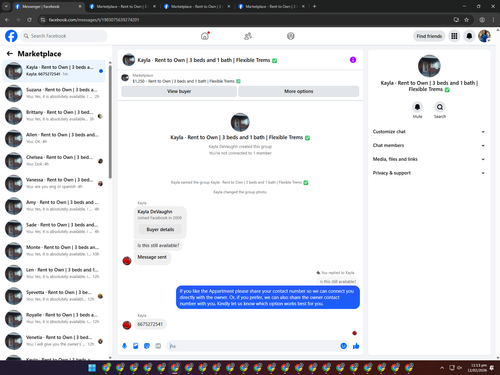Expand Media, files and links section
Viewport: 500px width, 375px height.
coord(429,159)
